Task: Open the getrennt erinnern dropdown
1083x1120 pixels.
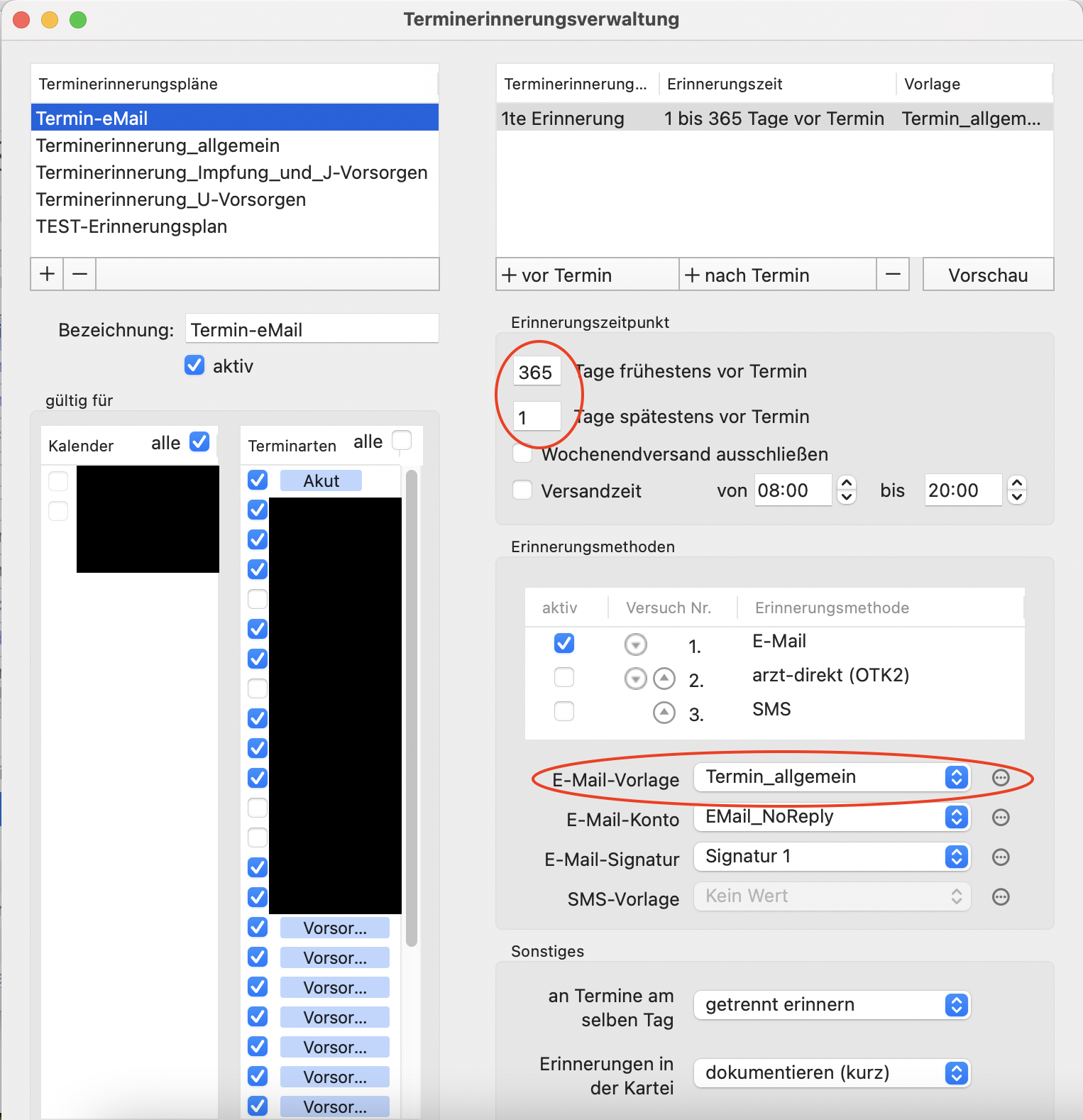Action: pyautogui.click(x=832, y=1005)
